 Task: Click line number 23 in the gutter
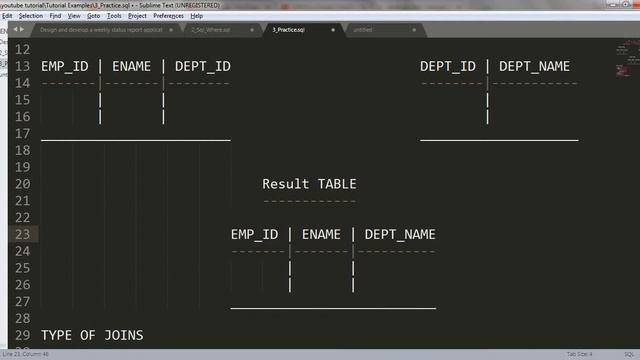pyautogui.click(x=22, y=234)
